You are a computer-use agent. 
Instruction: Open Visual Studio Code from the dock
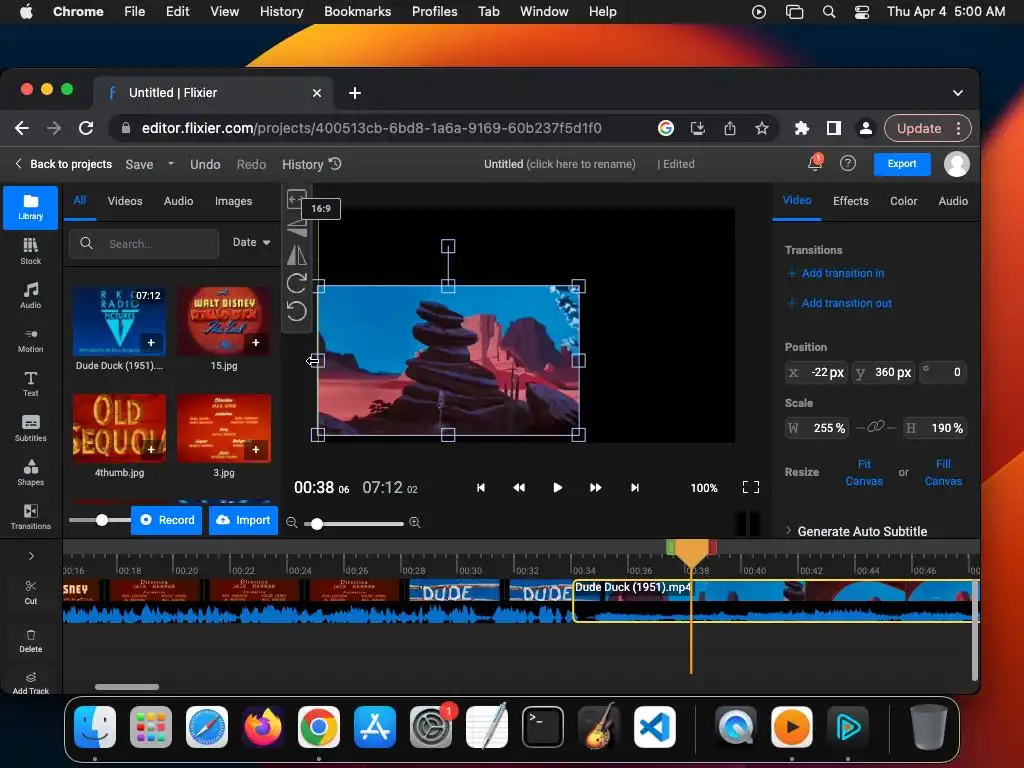[655, 726]
